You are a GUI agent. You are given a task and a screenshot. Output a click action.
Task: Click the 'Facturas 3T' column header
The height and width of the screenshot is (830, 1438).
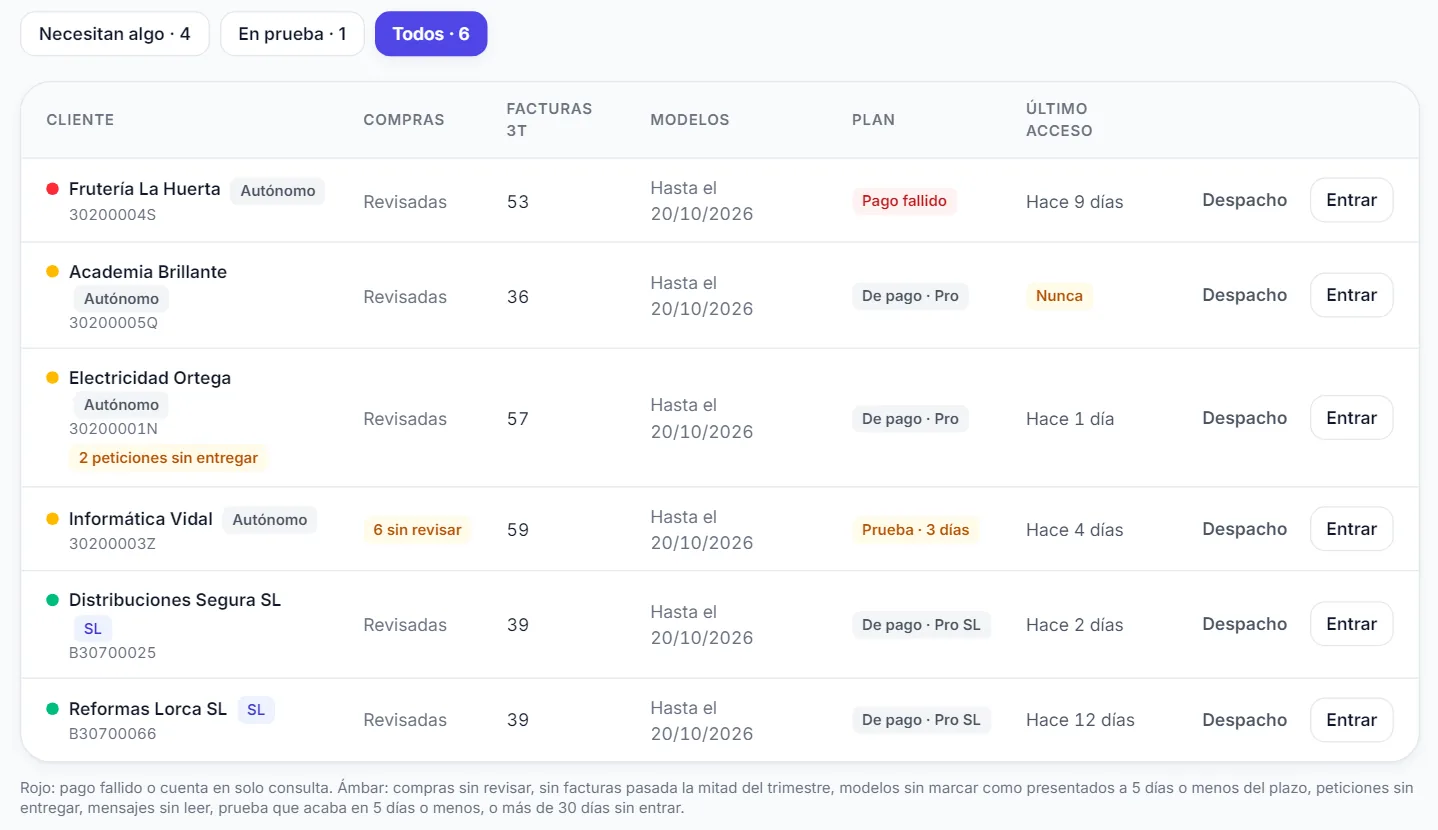549,120
